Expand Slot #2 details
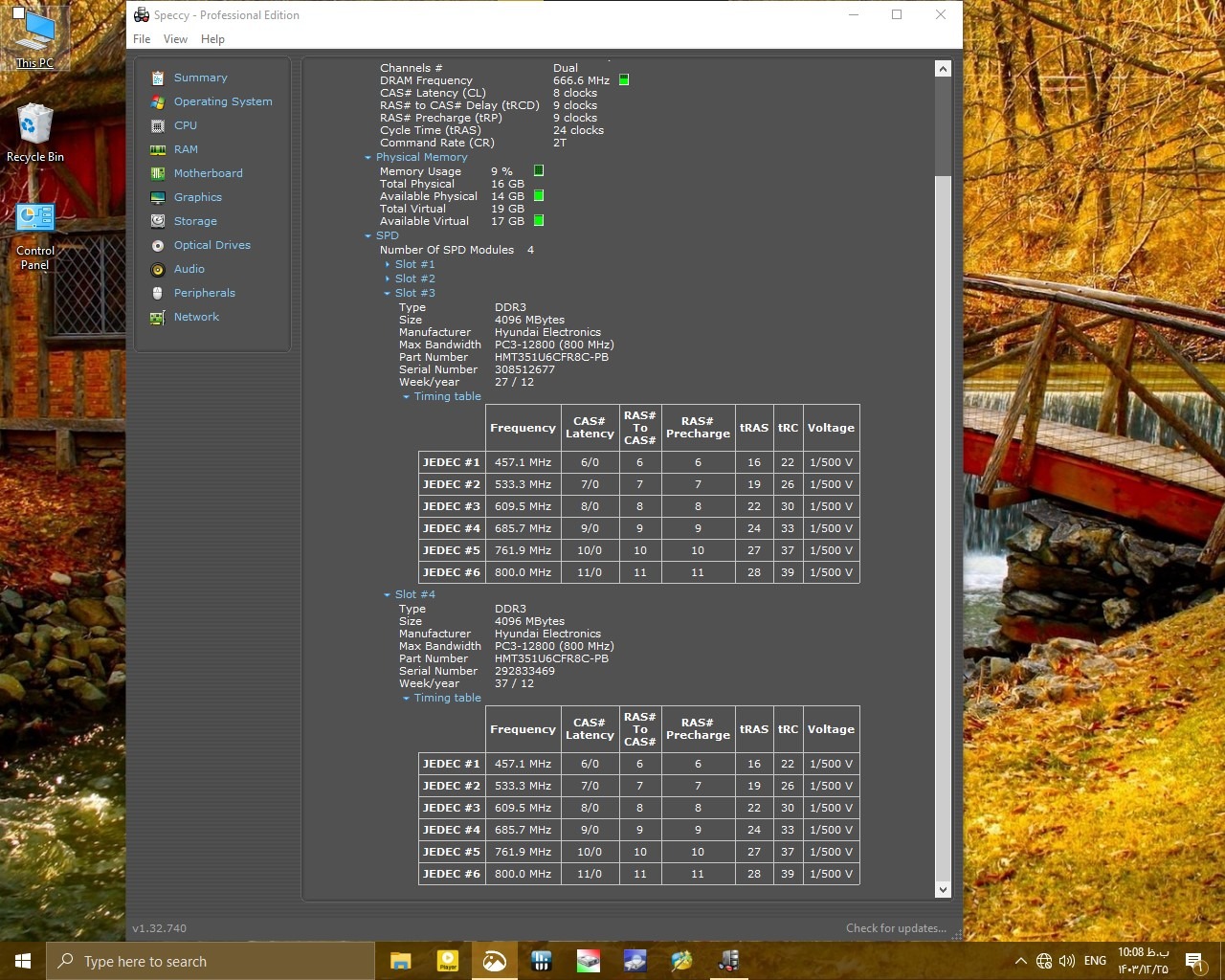The height and width of the screenshot is (980, 1225). 387,279
